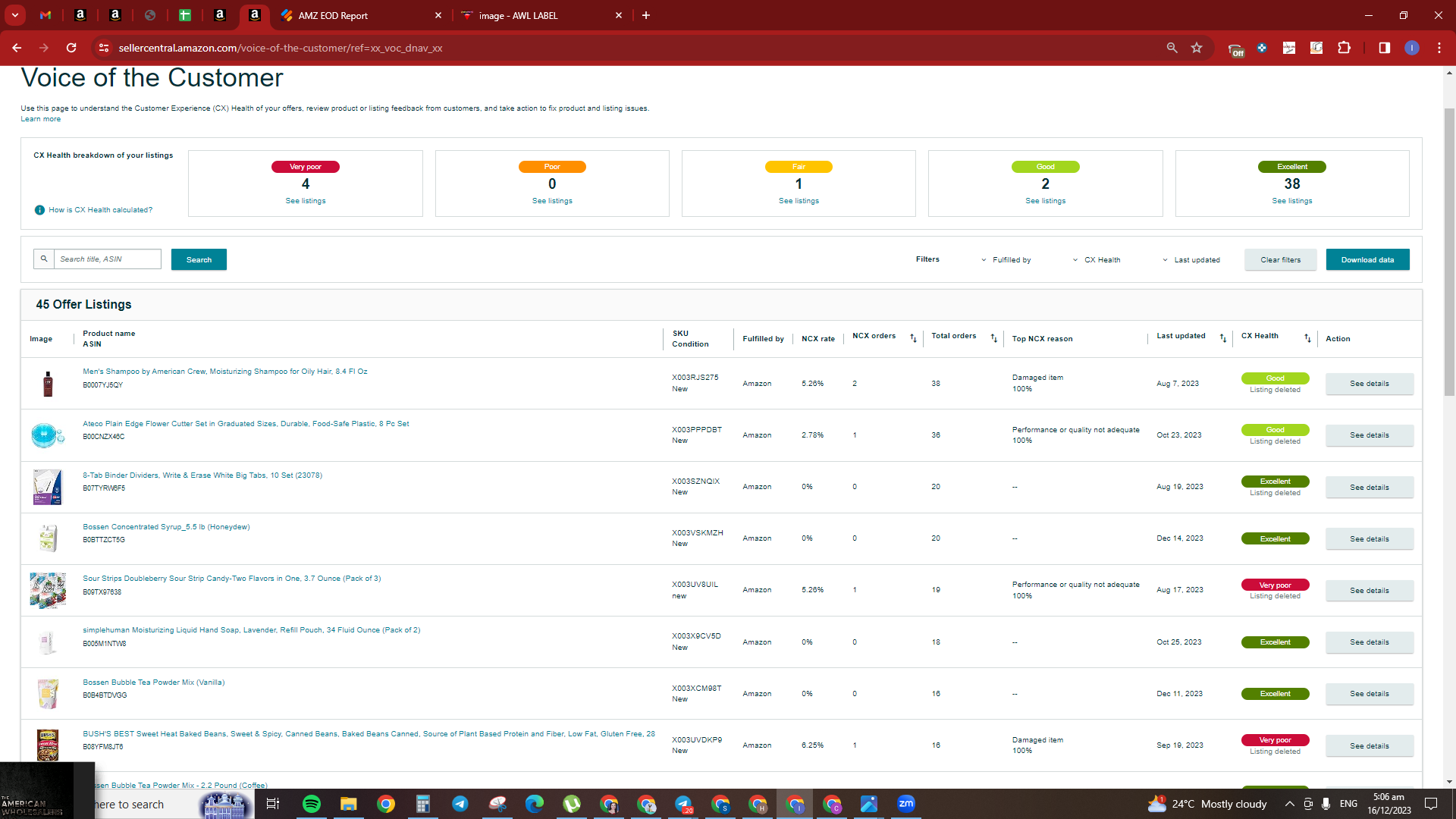Expand the Last updated filter
The image size is (1456, 819).
point(1191,260)
